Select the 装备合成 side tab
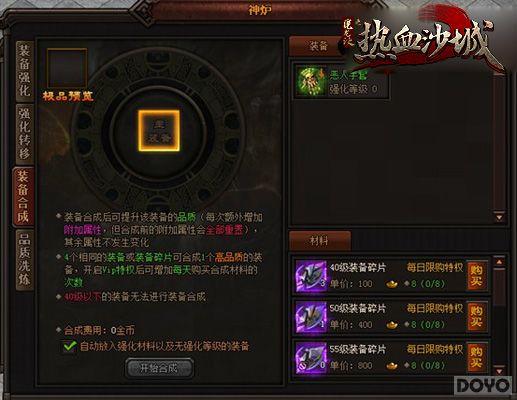Viewport: 517px width, 400px height. click(23, 197)
